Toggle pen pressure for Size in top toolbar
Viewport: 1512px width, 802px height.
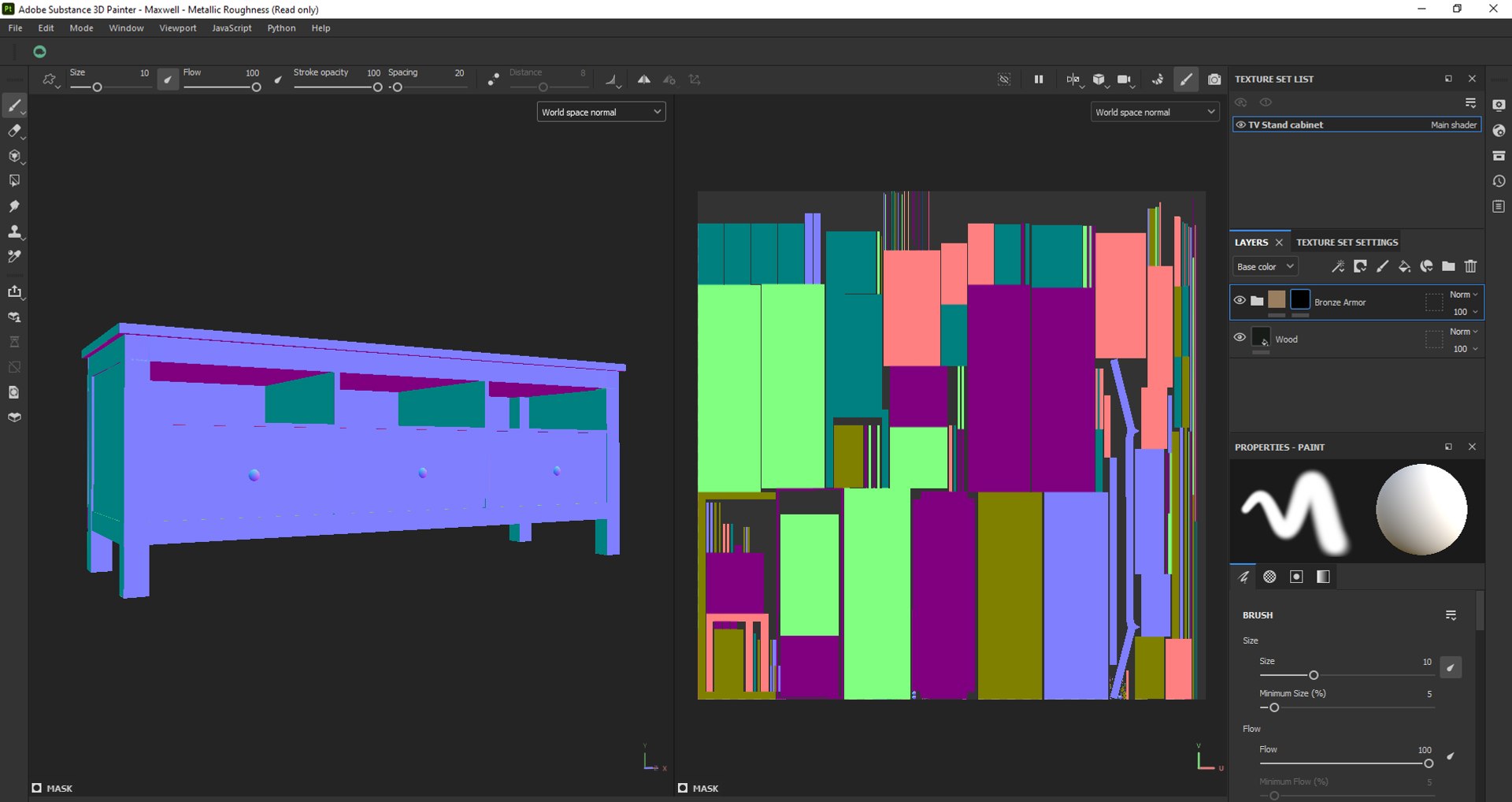[x=168, y=80]
